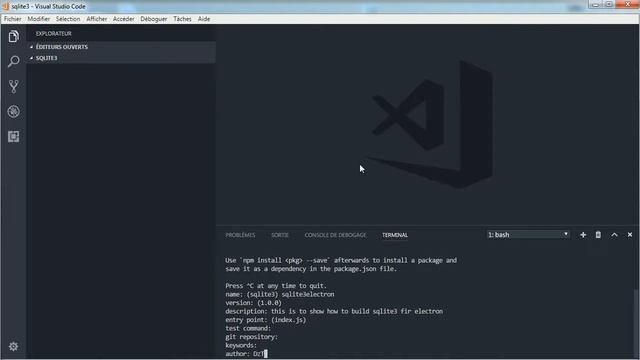Open the Sélection menu
Image resolution: width=640 pixels, height=360 pixels.
tap(68, 19)
